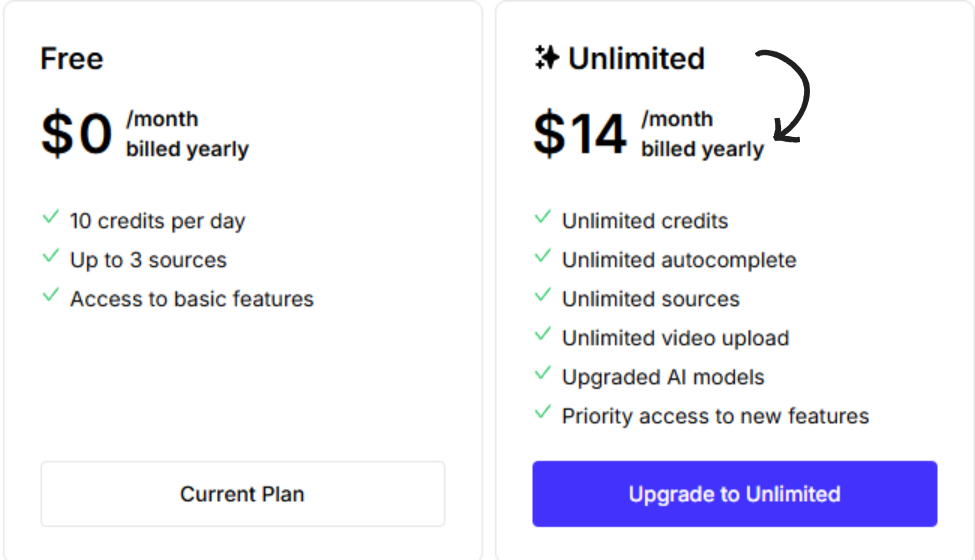975x560 pixels.
Task: Click billed yearly text under Unlimited plan
Action: tap(702, 149)
